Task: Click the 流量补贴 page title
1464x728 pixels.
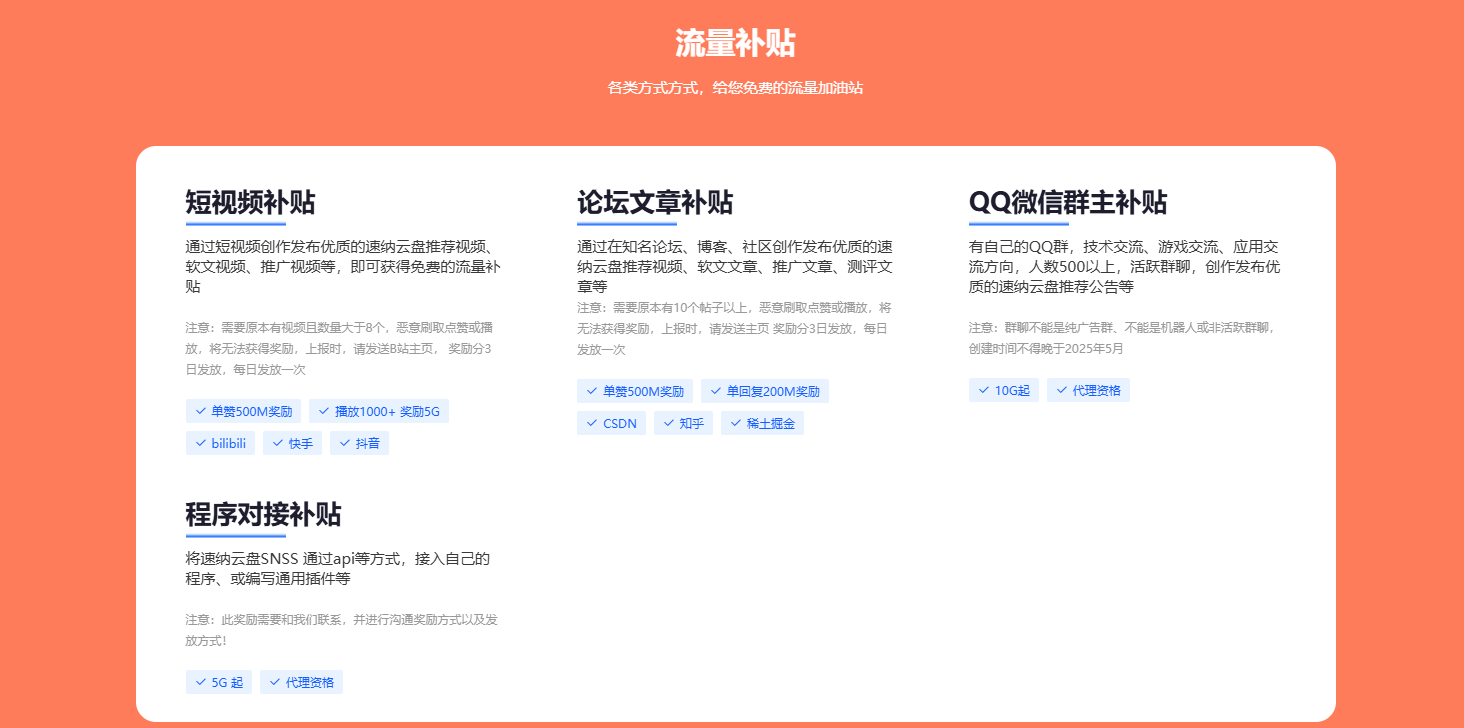Action: [x=735, y=44]
